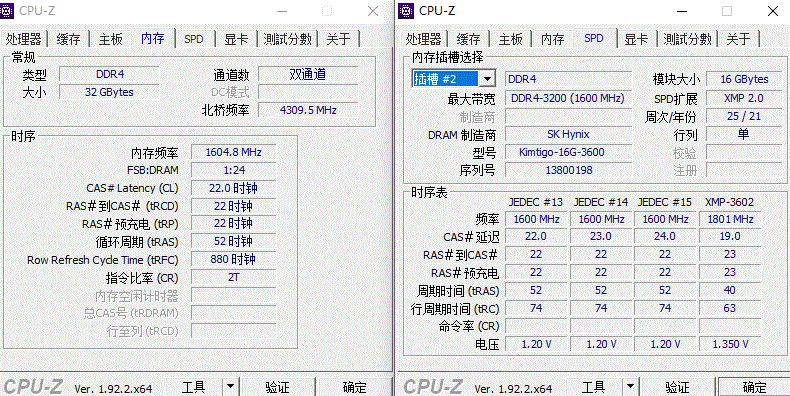The height and width of the screenshot is (396, 790).
Task: Click 验证 button in right window
Action: (x=677, y=387)
